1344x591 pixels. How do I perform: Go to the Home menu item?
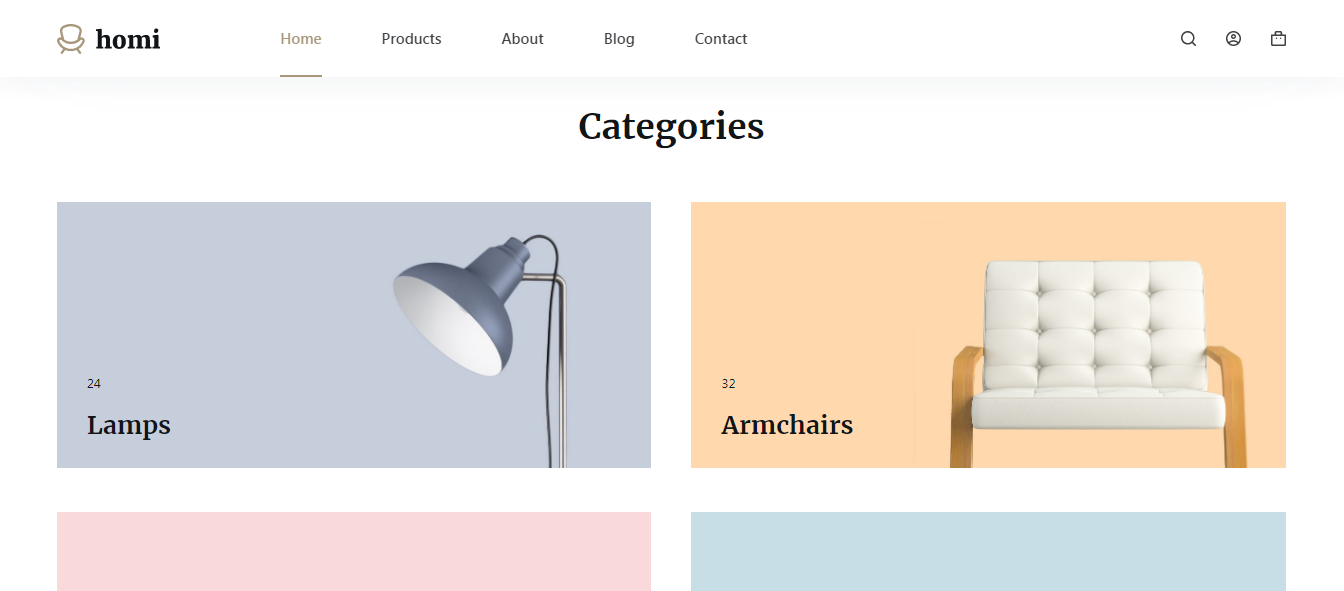(x=301, y=39)
